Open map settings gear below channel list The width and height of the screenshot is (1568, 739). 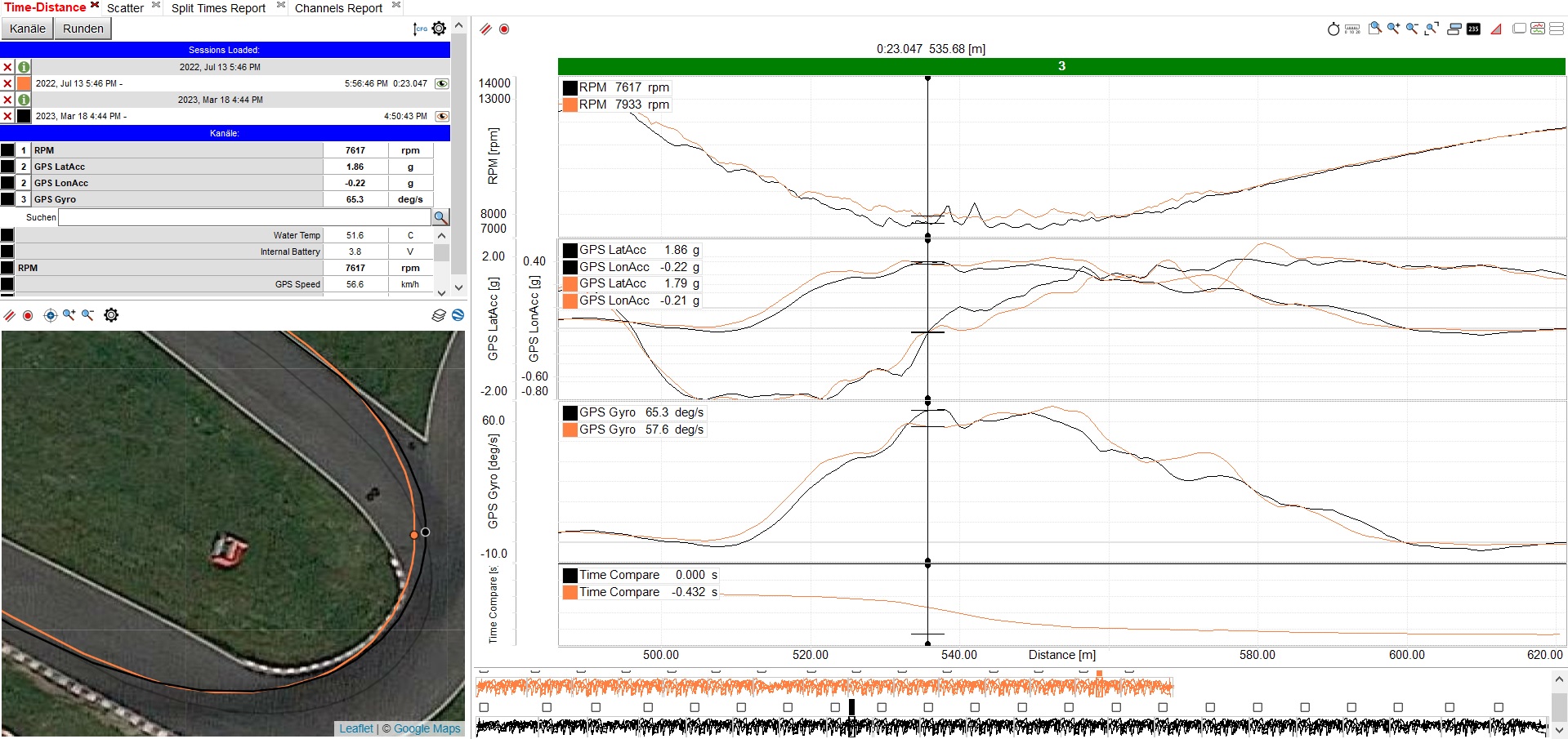click(111, 315)
